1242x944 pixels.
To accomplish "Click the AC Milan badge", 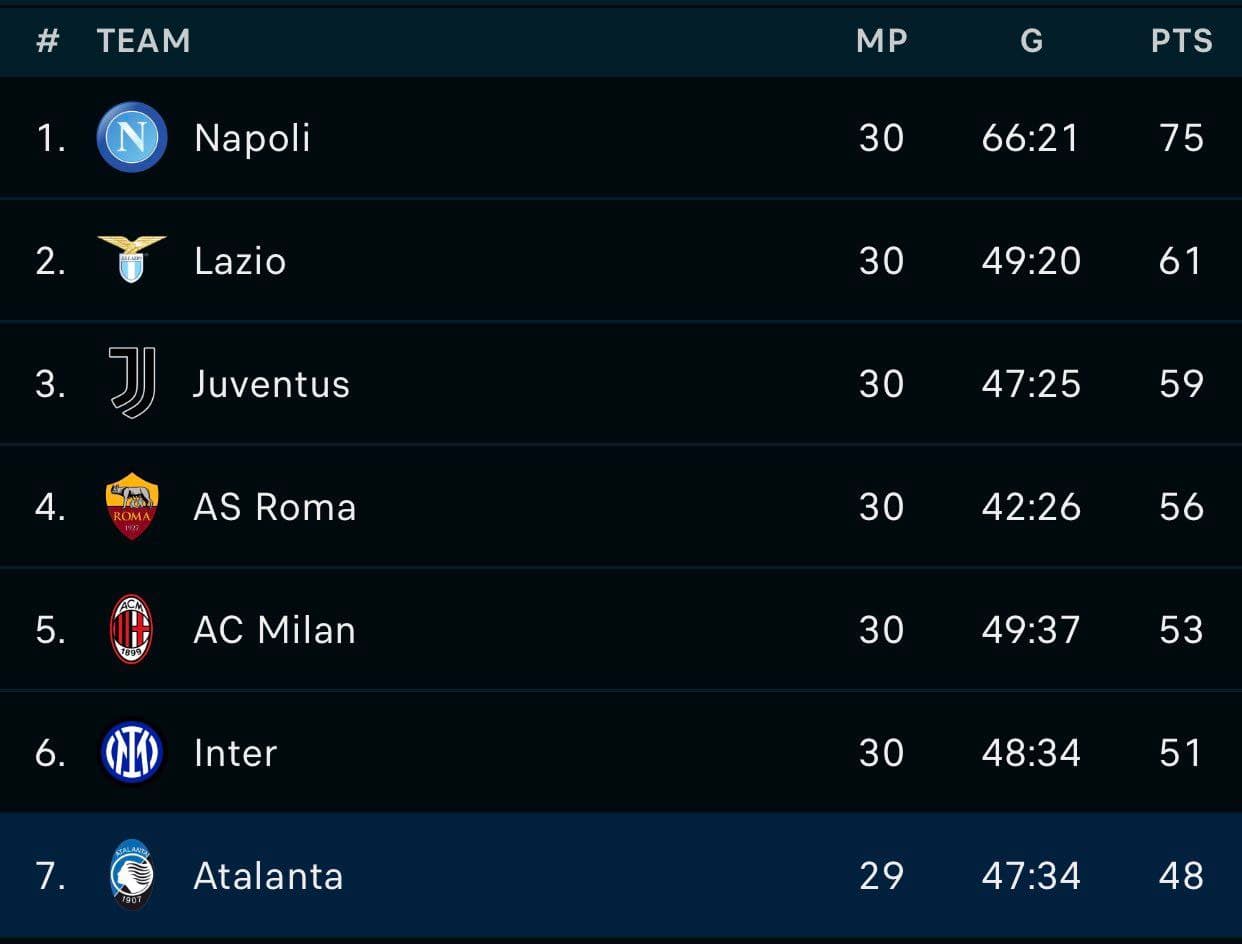I will (132, 629).
